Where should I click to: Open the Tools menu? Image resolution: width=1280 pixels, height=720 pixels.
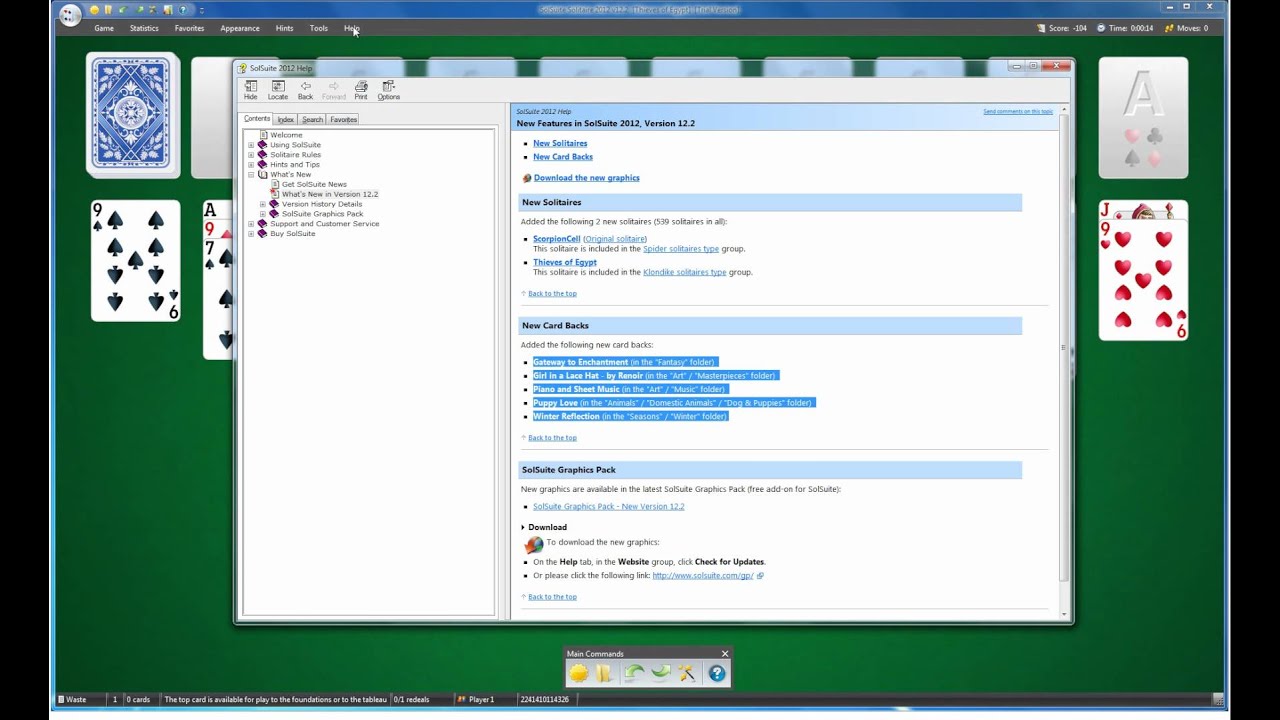tap(319, 28)
